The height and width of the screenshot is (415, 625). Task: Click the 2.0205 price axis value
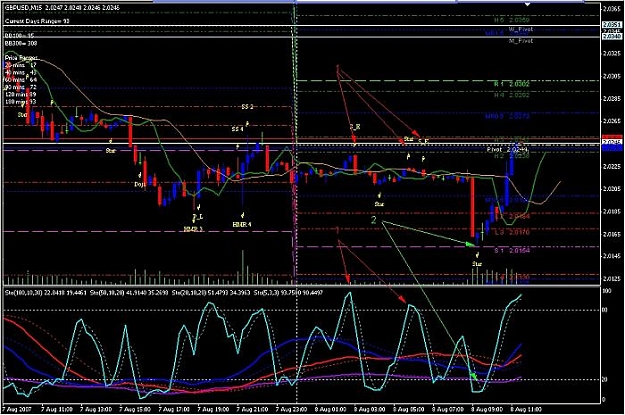coord(612,189)
